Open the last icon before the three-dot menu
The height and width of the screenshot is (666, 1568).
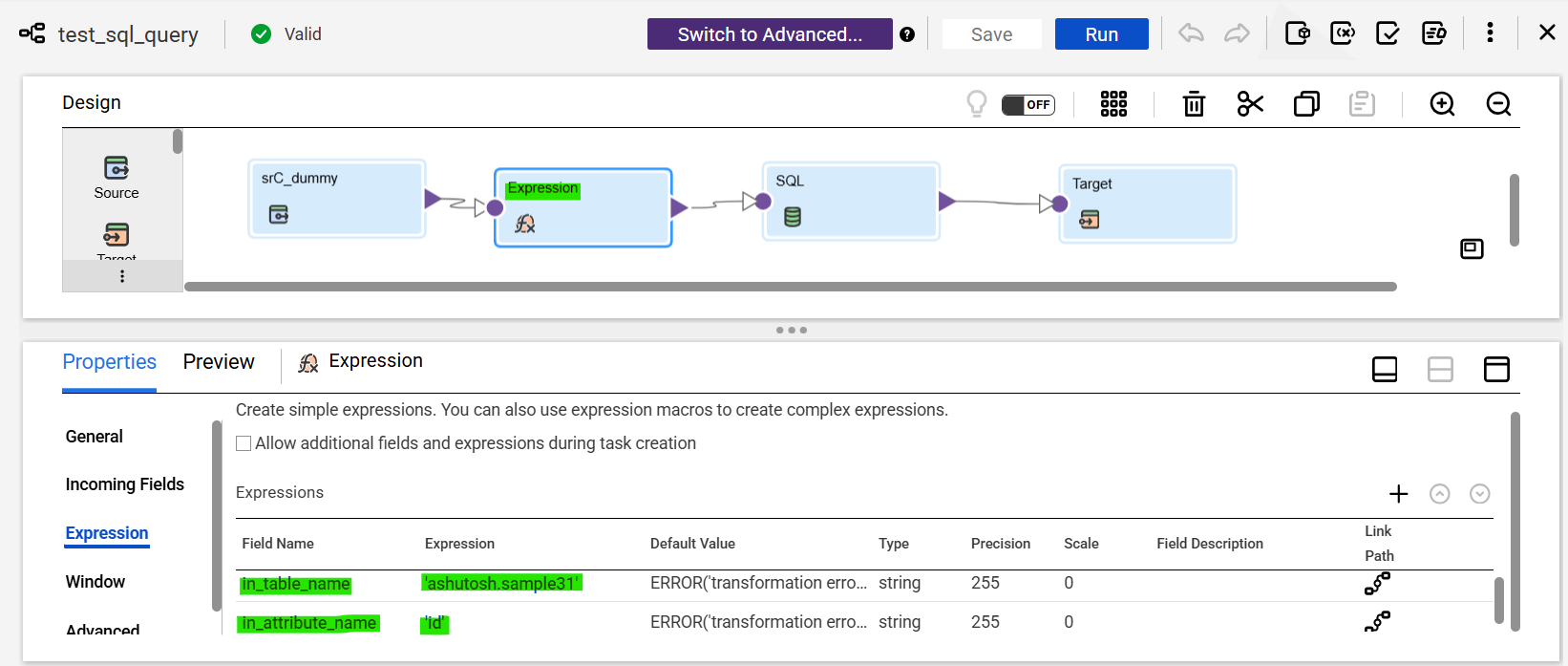coord(1433,33)
